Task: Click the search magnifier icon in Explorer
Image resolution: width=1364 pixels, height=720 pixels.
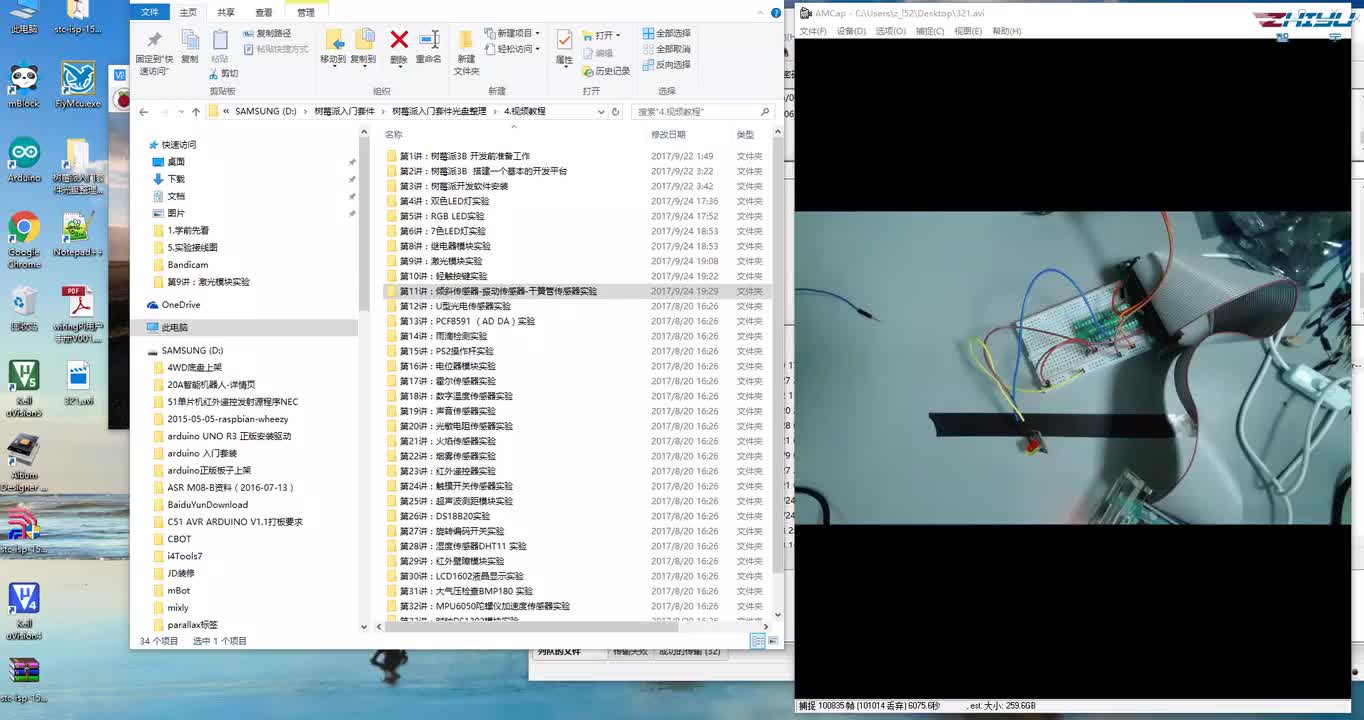Action: click(765, 112)
